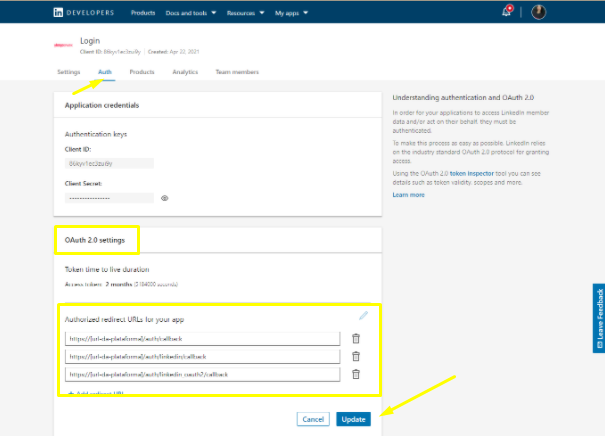605x436 pixels.
Task: Reveal the Client Secret with eye icon
Action: pyautogui.click(x=165, y=198)
